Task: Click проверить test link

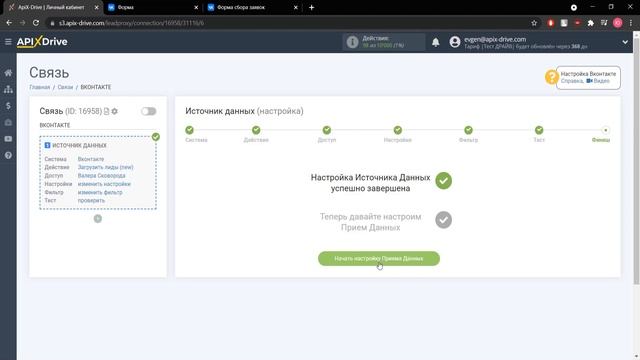Action: (x=91, y=200)
